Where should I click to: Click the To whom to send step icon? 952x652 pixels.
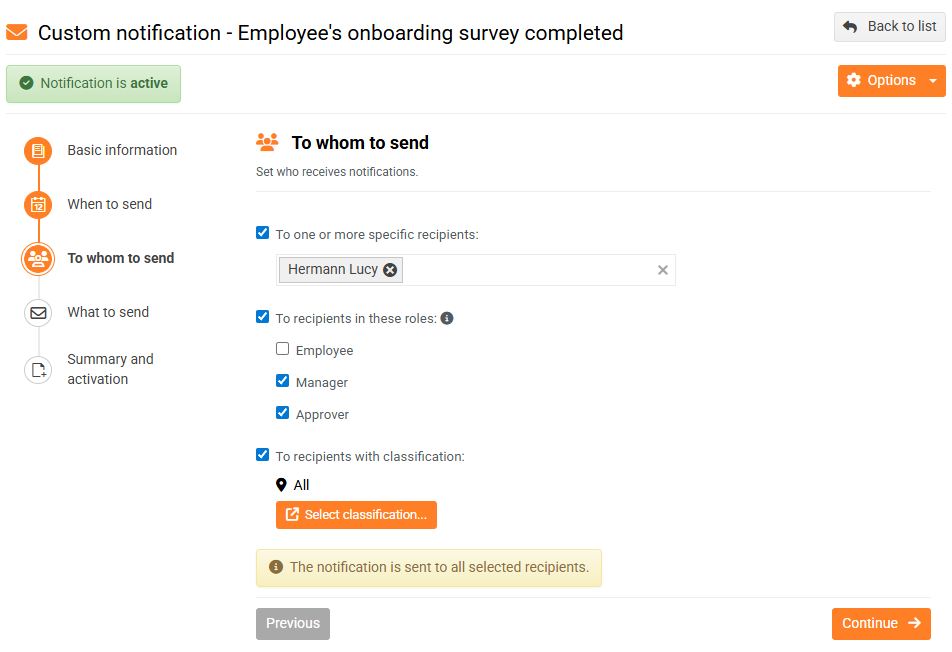coord(38,259)
